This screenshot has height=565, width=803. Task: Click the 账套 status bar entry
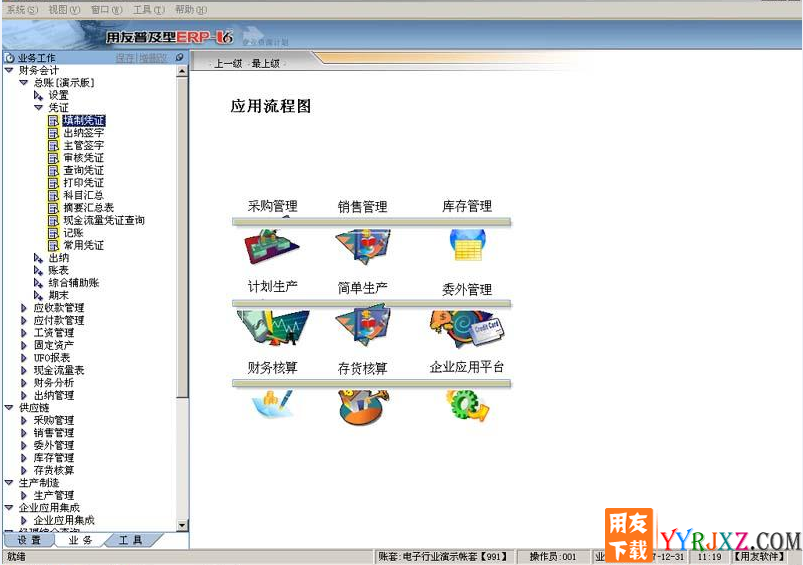(x=442, y=556)
